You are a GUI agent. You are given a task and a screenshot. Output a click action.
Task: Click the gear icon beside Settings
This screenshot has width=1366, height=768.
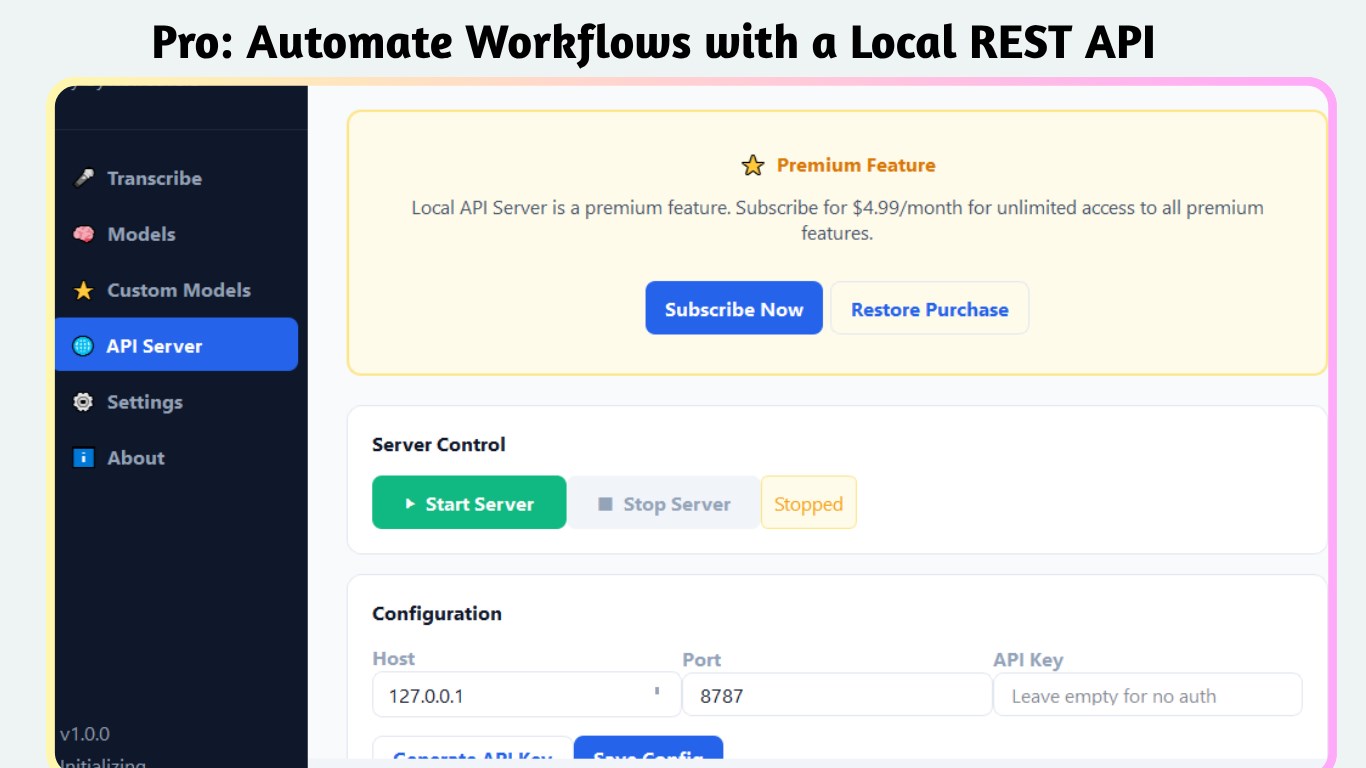click(84, 402)
